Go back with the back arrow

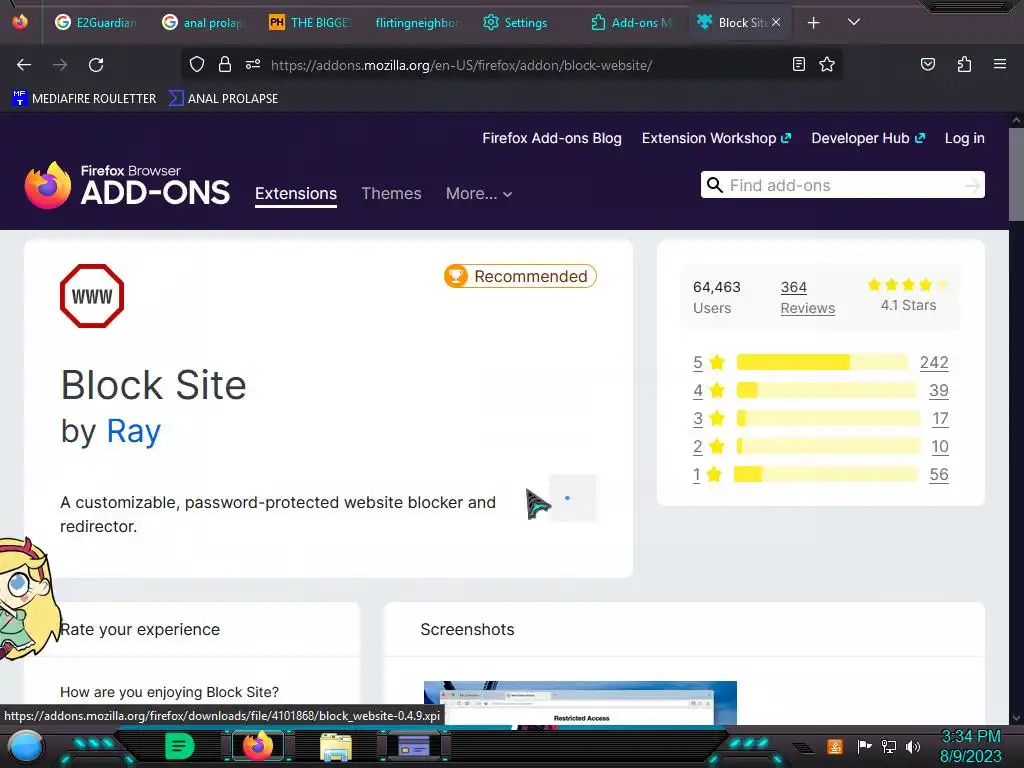[24, 65]
